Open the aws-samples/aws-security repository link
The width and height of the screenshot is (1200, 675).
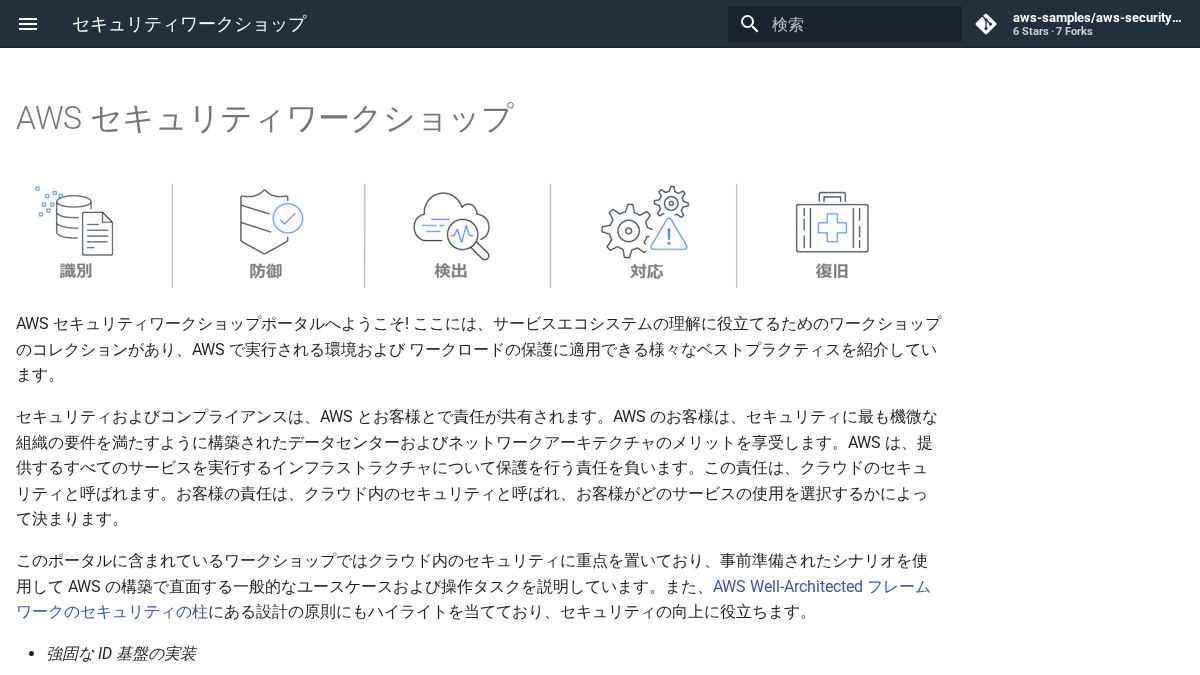click(x=1081, y=24)
